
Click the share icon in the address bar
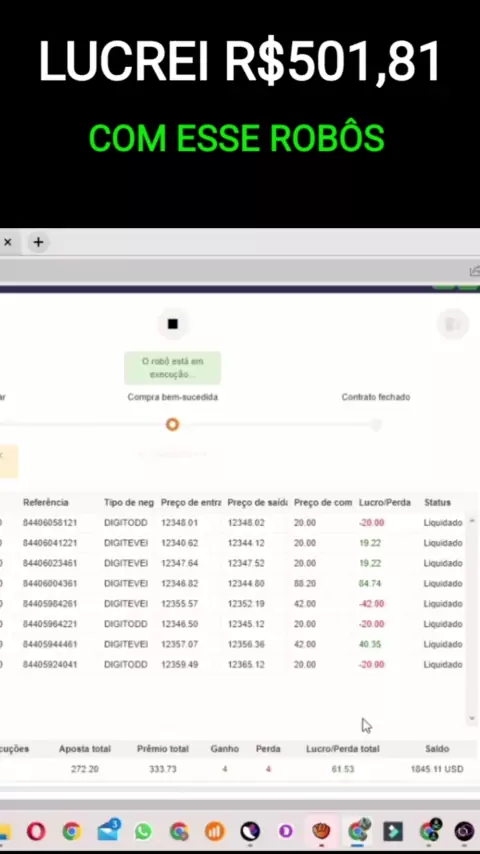474,271
